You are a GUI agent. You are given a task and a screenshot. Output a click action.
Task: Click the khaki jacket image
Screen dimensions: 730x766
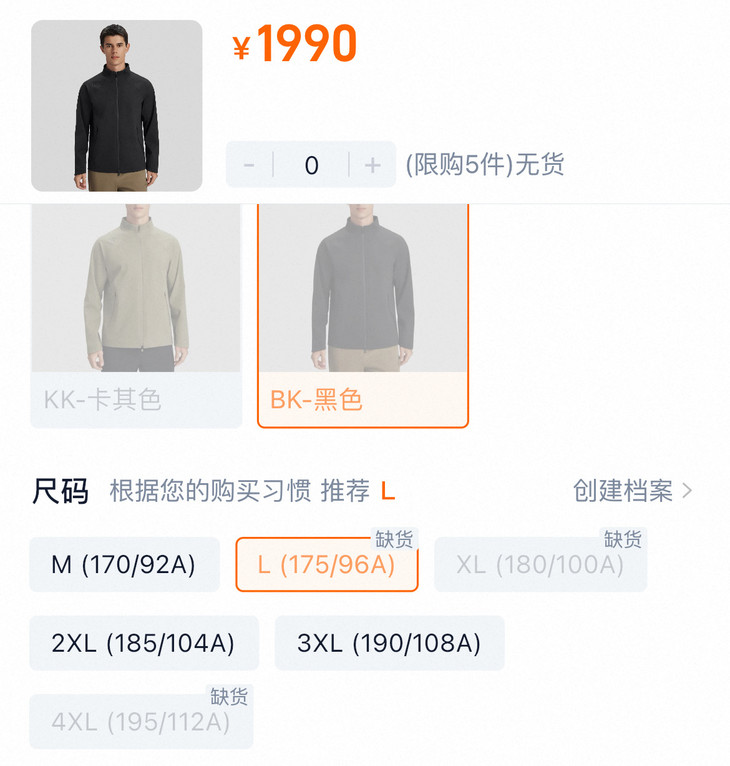(136, 288)
